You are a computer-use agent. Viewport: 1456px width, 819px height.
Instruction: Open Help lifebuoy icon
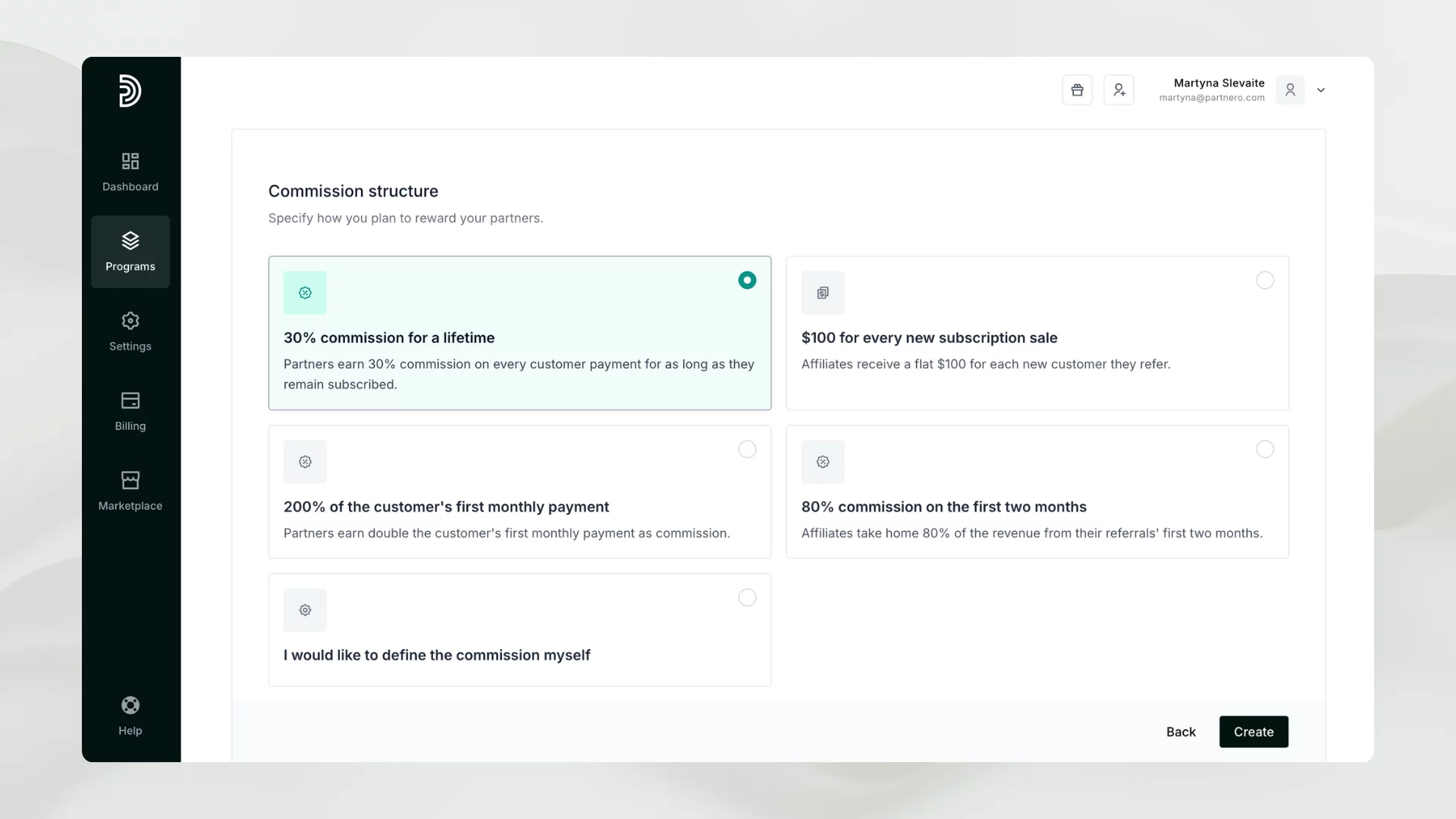[130, 706]
